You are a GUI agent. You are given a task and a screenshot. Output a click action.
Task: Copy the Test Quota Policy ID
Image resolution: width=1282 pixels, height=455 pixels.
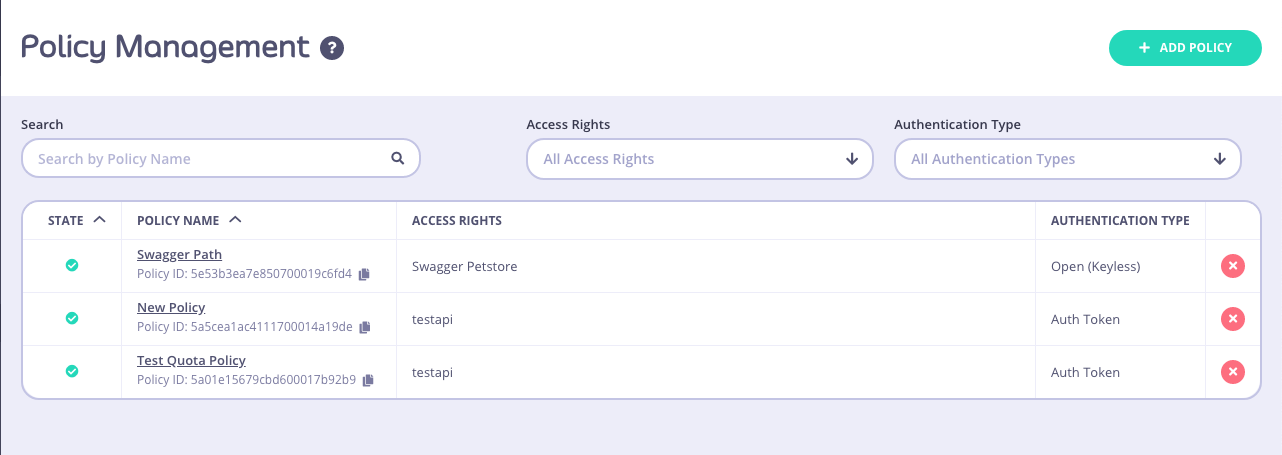[368, 380]
